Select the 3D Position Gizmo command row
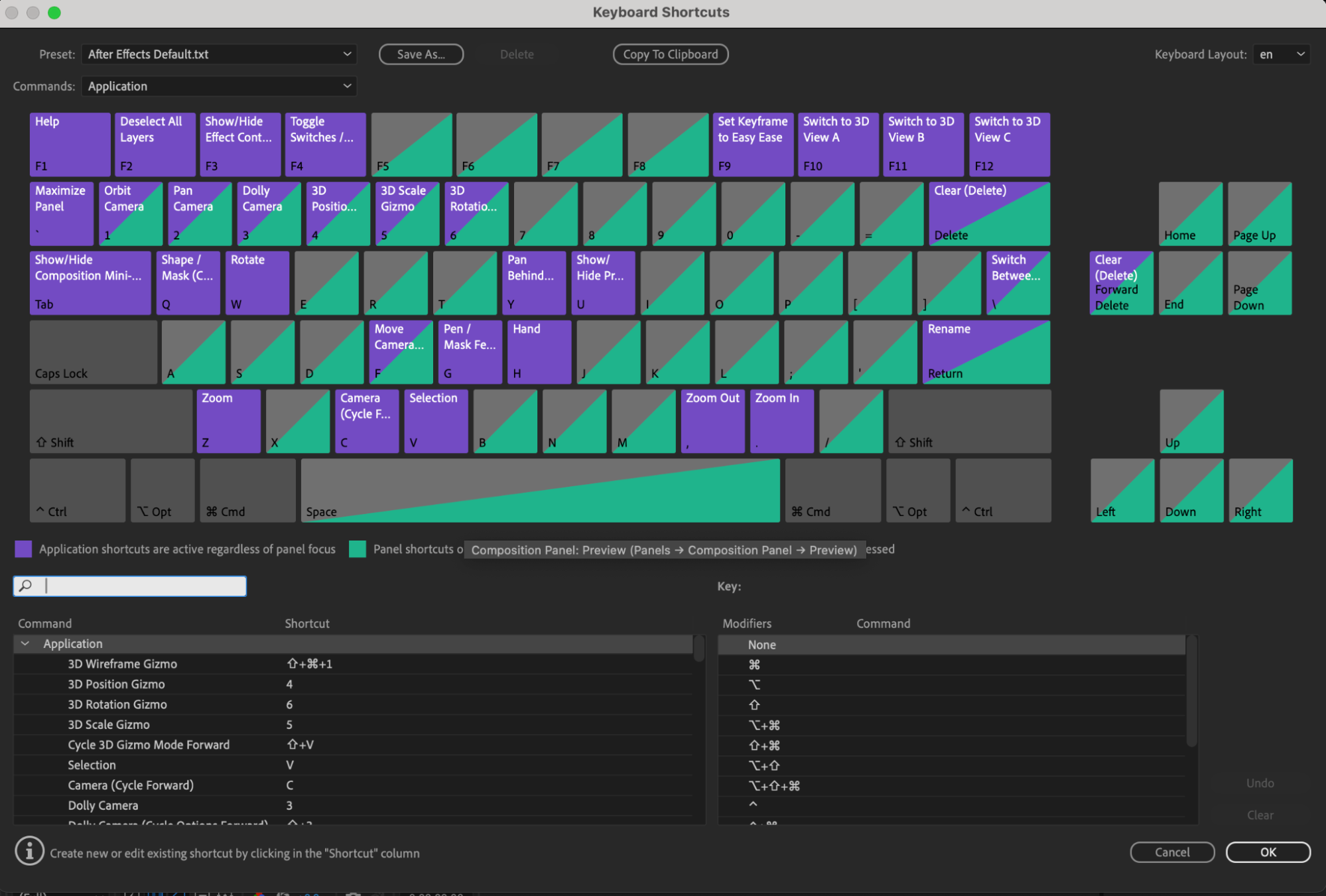The width and height of the screenshot is (1326, 896). coord(116,684)
